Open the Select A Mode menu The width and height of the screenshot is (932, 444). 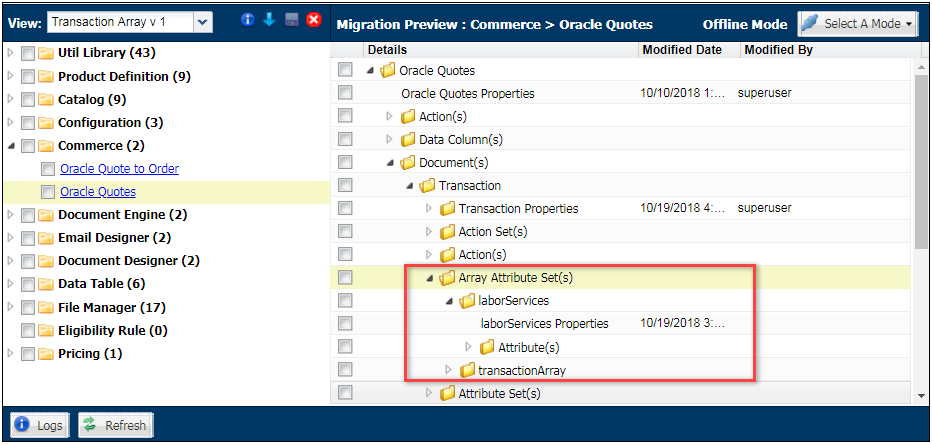(858, 23)
